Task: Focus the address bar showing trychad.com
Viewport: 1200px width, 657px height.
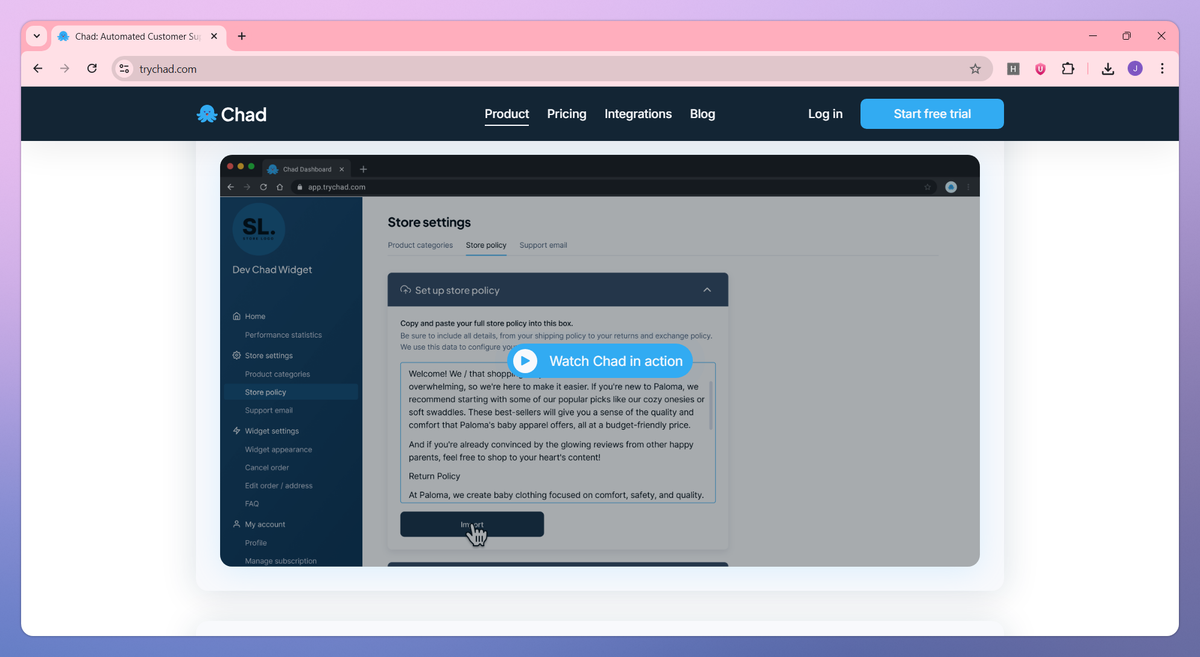Action: click(553, 69)
